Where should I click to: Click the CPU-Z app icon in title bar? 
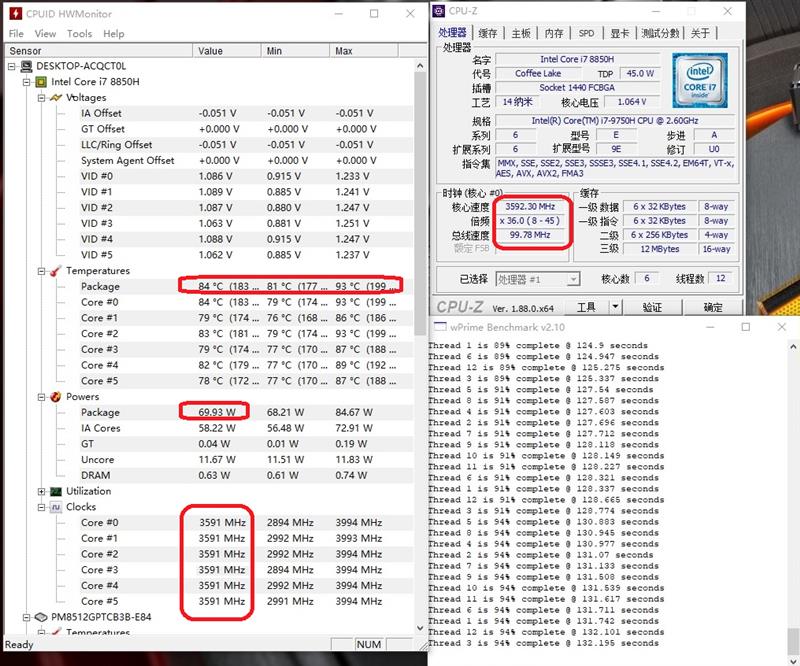tap(439, 11)
